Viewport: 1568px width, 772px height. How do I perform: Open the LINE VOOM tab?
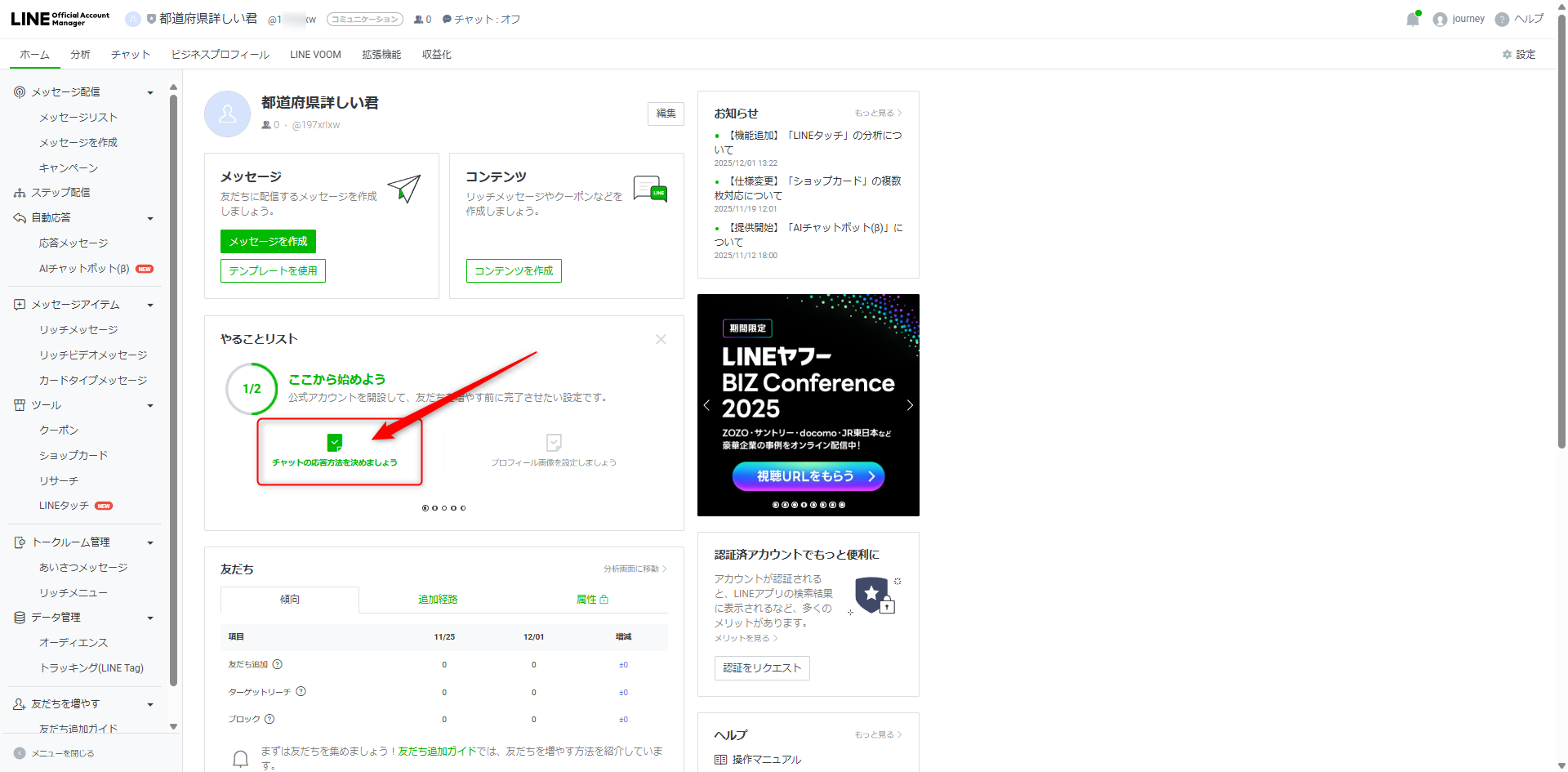click(x=315, y=55)
